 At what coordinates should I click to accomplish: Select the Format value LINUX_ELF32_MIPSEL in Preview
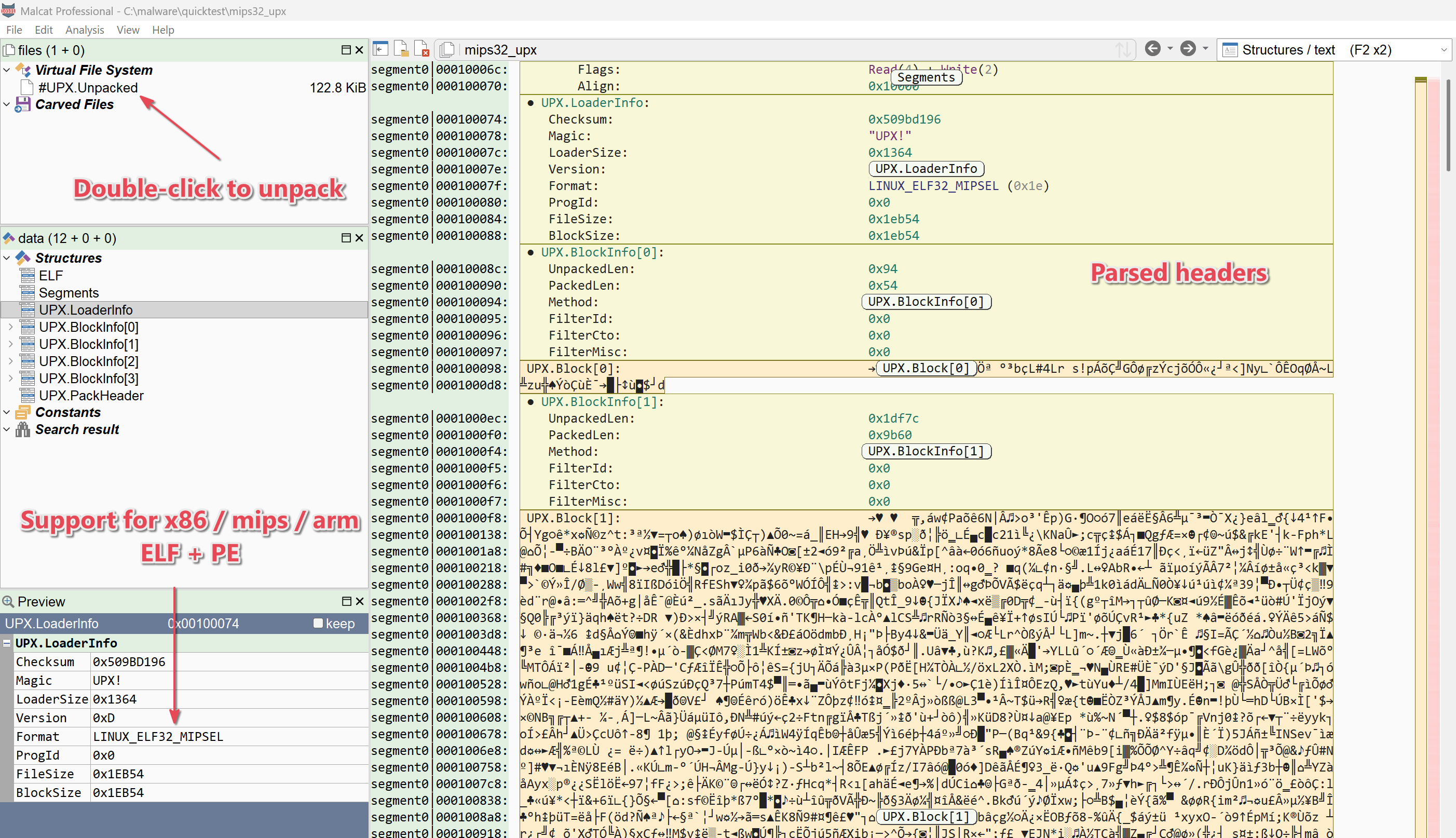158,736
